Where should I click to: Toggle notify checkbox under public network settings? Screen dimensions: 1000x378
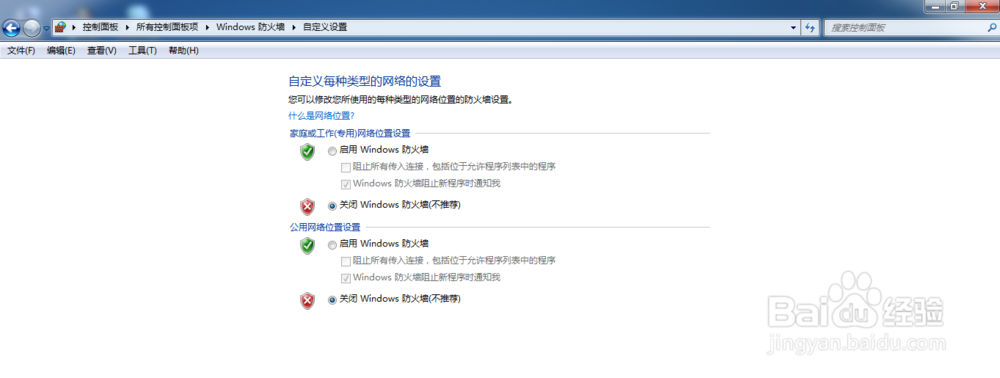click(x=346, y=278)
